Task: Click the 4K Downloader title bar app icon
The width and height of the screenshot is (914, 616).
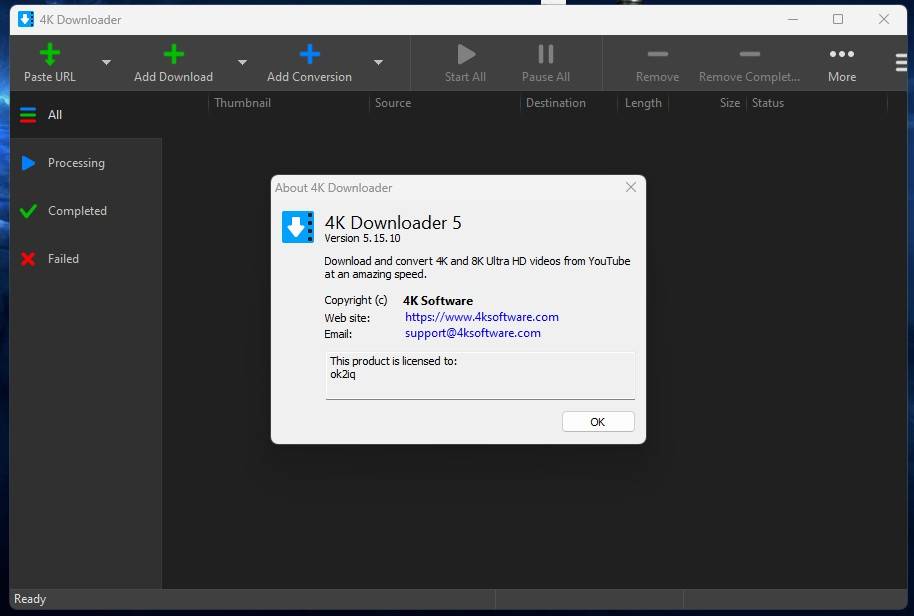Action: click(26, 19)
